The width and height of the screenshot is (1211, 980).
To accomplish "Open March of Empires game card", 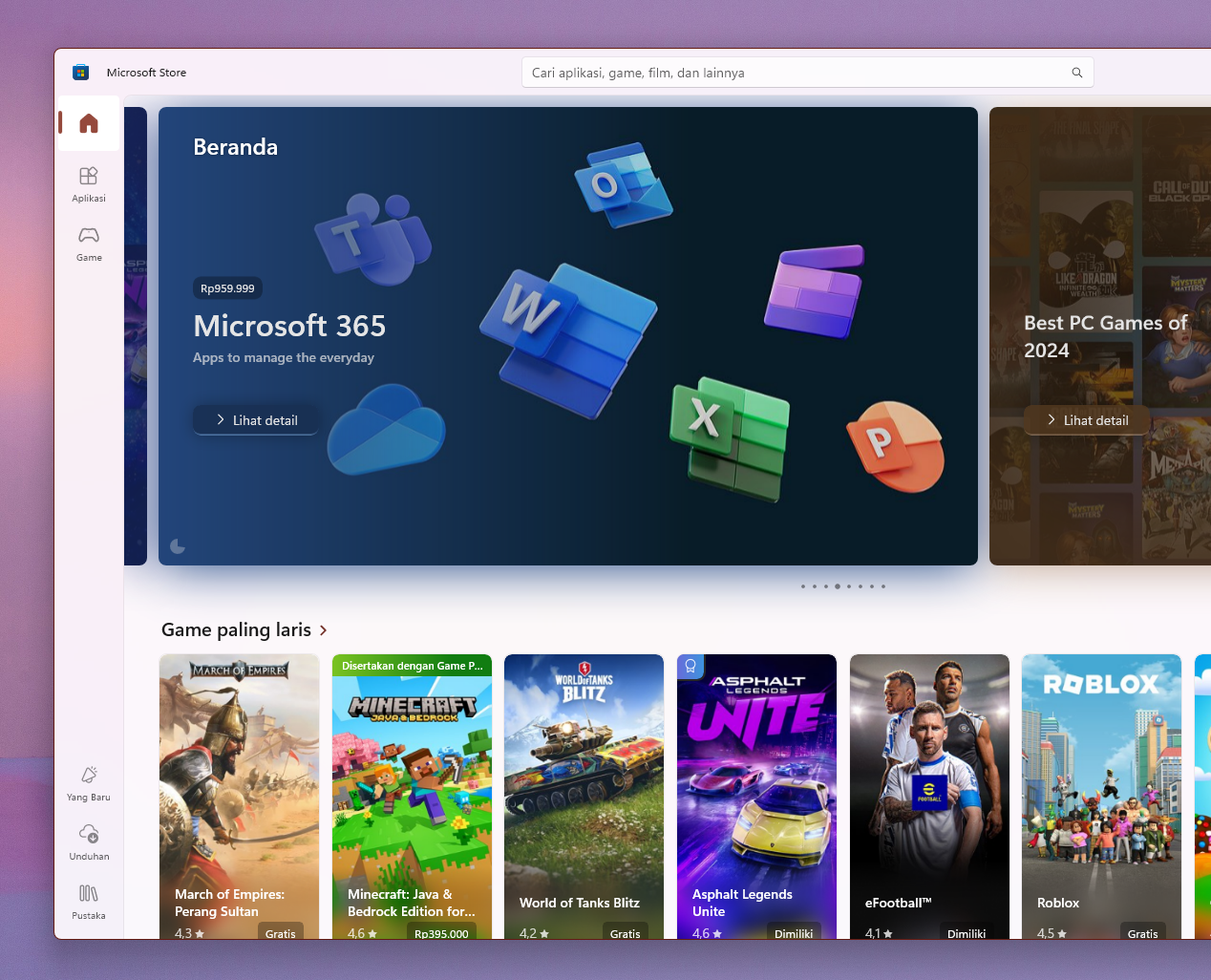I will [x=239, y=797].
